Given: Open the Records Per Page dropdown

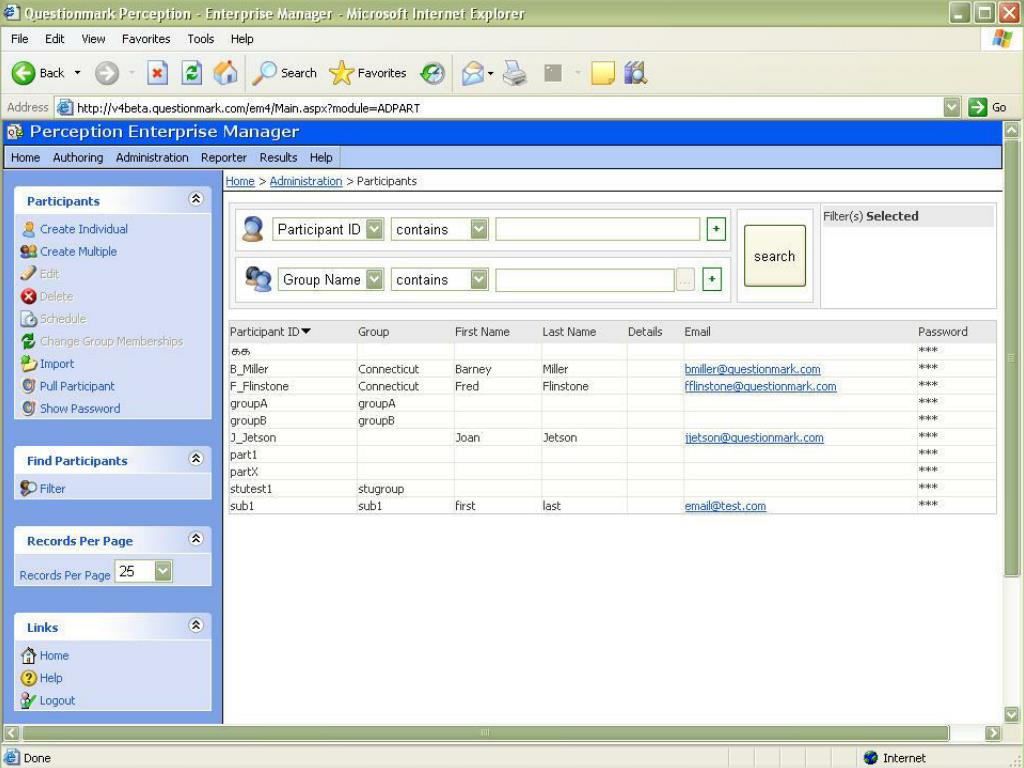Looking at the screenshot, I should coord(163,571).
